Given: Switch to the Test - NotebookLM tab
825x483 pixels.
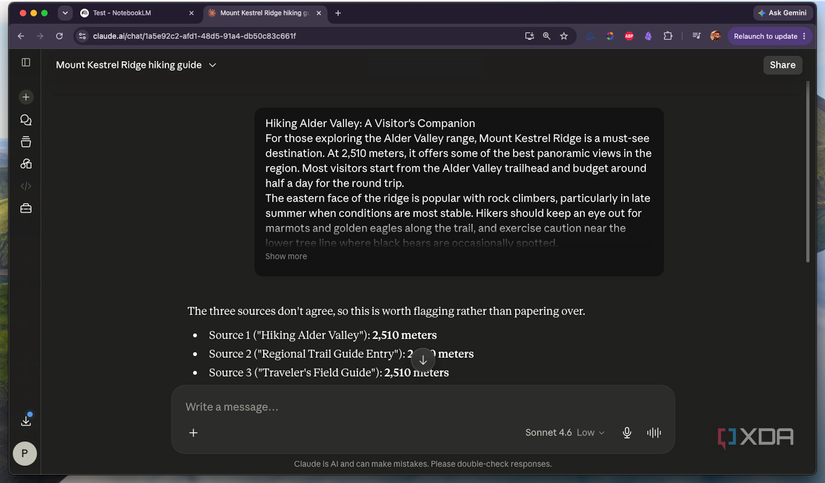Looking at the screenshot, I should [137, 13].
